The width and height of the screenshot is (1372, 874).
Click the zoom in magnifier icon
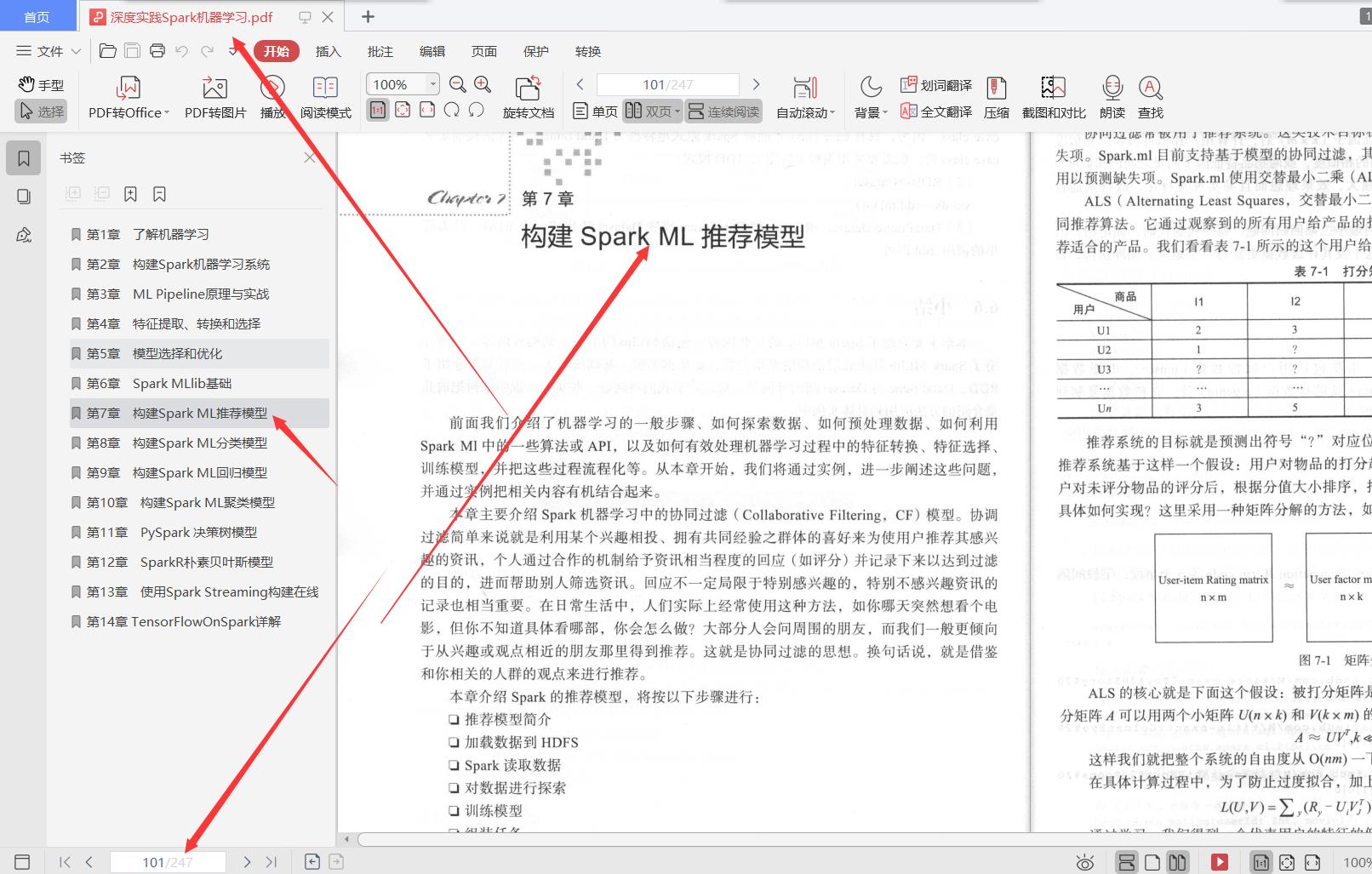click(x=483, y=84)
